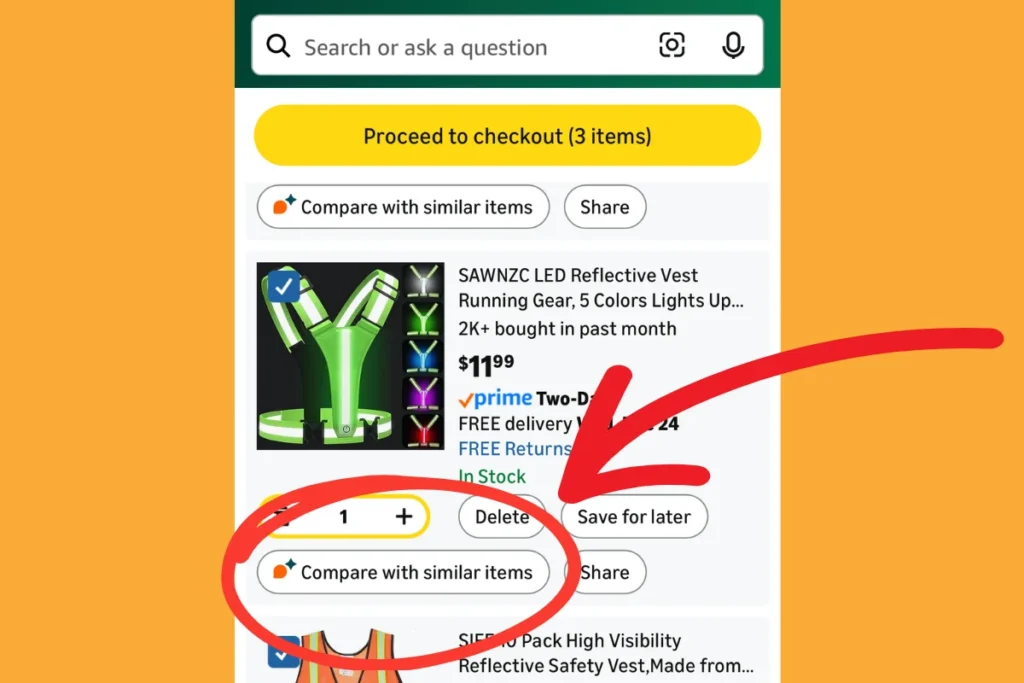
Task: Click the sparkle icon on top Compare button
Action: coord(283,204)
